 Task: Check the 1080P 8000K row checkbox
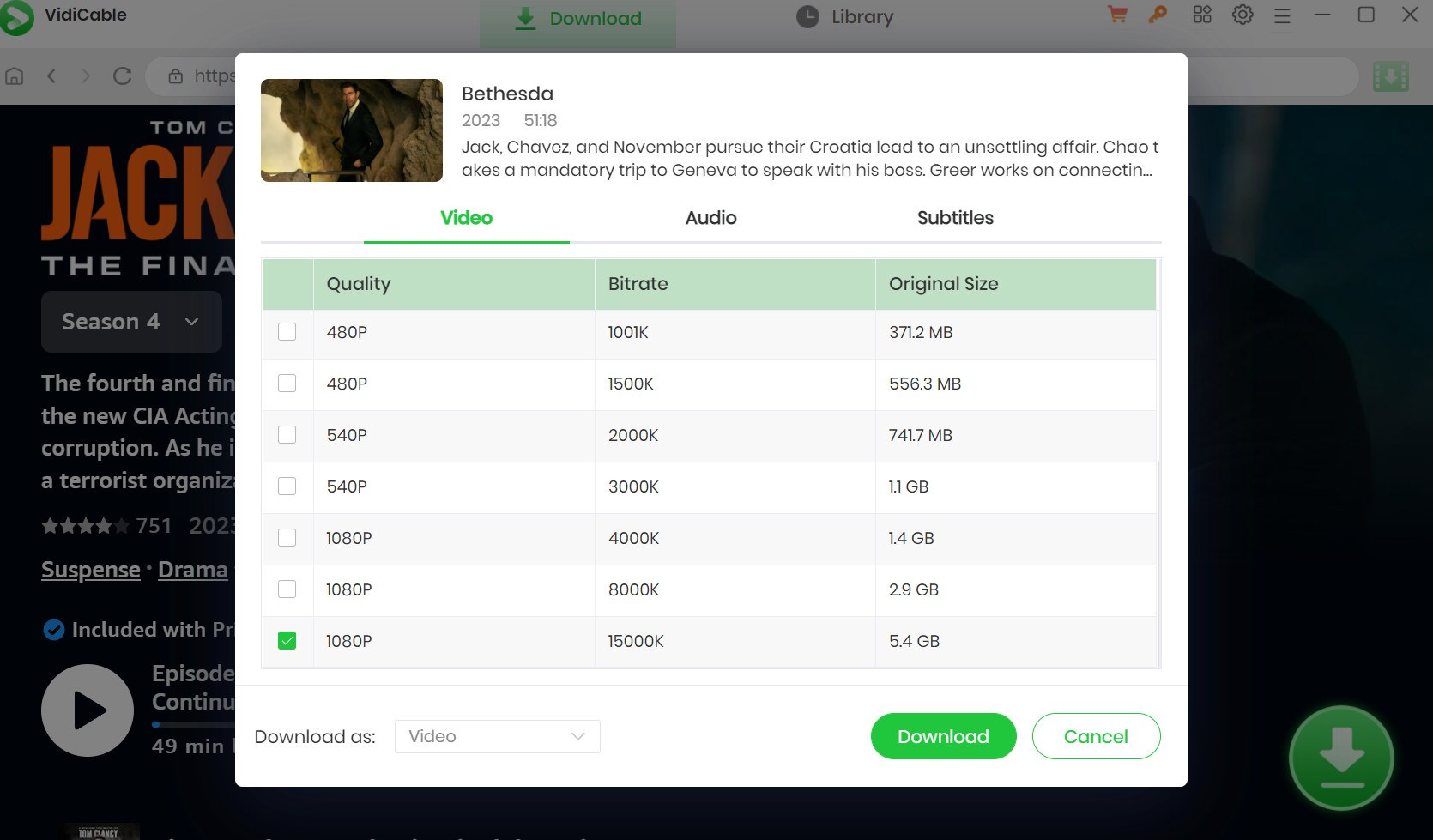point(287,589)
